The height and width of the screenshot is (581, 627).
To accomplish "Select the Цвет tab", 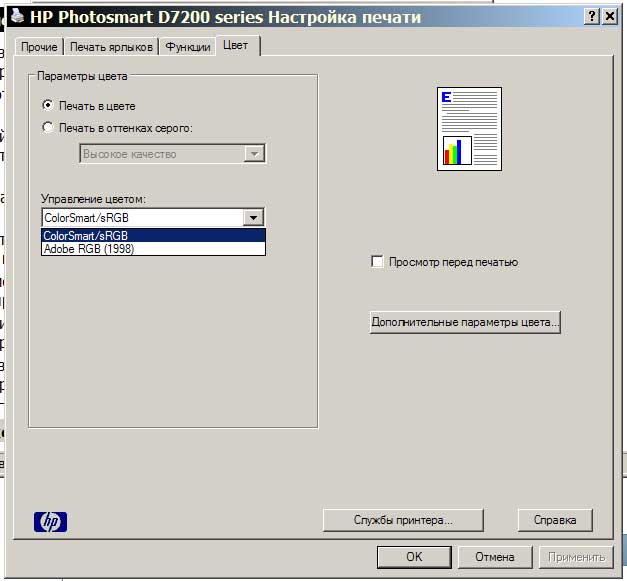I will pos(236,45).
